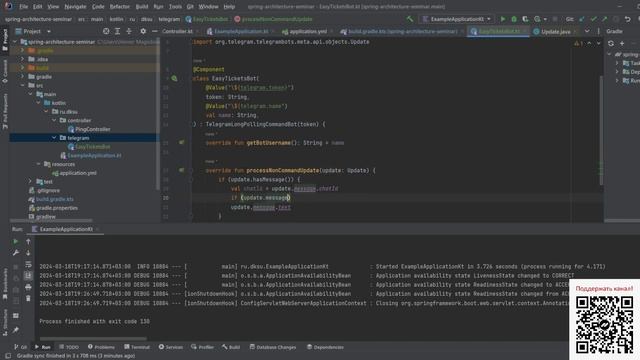This screenshot has width=640, height=360.
Task: Open the Build menu
Action: point(142,7)
